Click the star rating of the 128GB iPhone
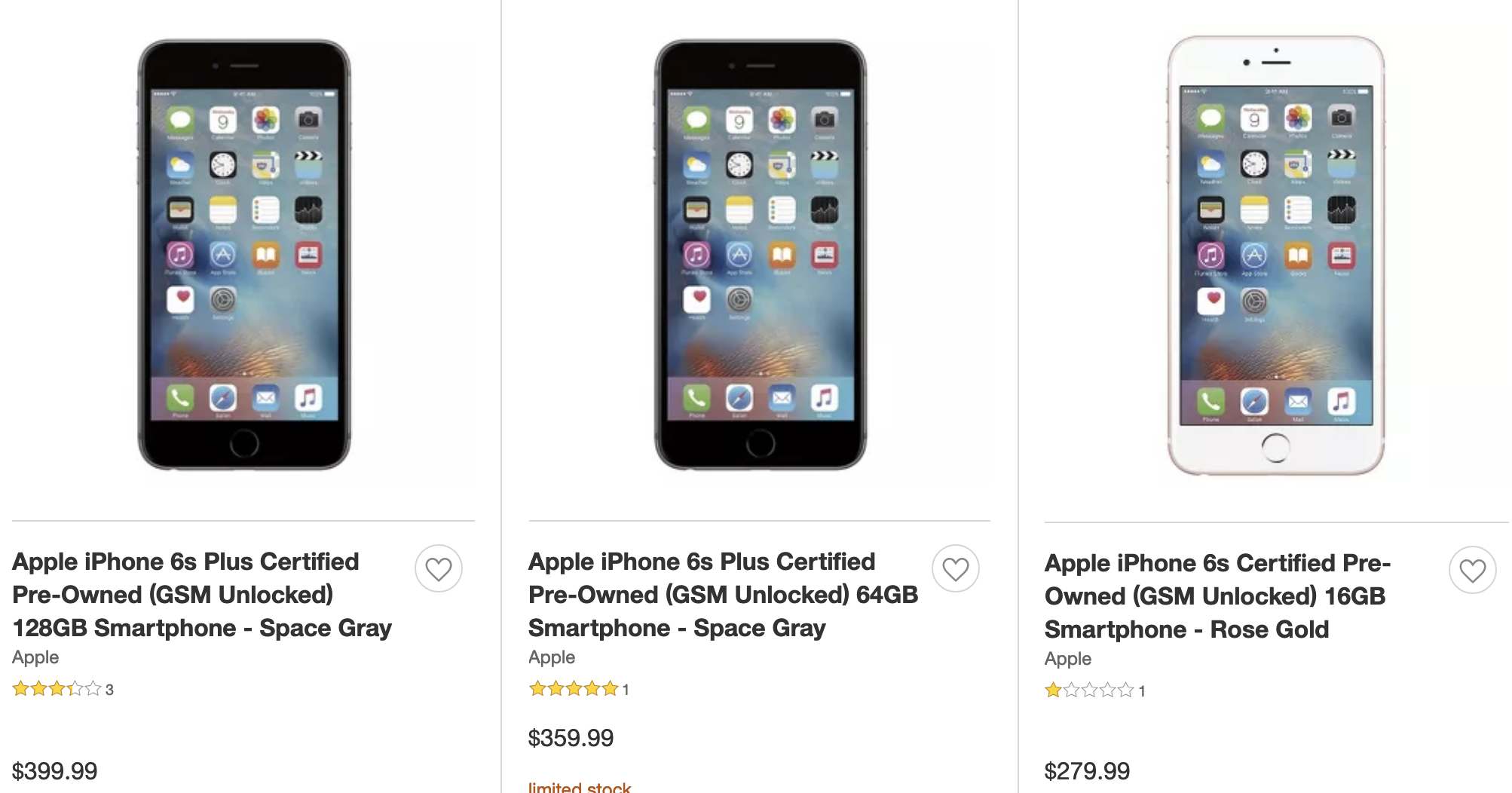Screen dimensions: 1512x793 (x=57, y=689)
